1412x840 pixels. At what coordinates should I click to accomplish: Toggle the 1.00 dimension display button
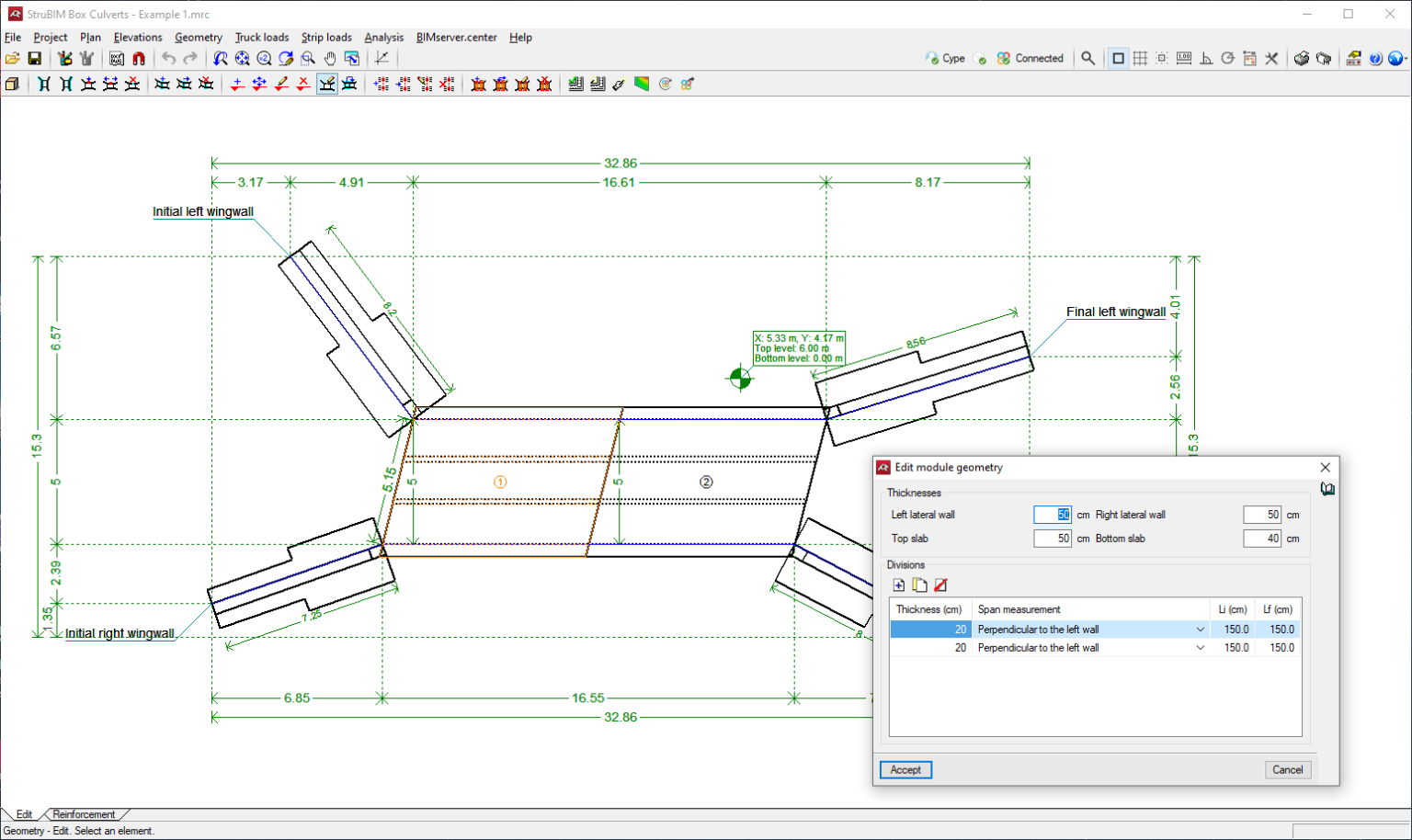pyautogui.click(x=1184, y=58)
